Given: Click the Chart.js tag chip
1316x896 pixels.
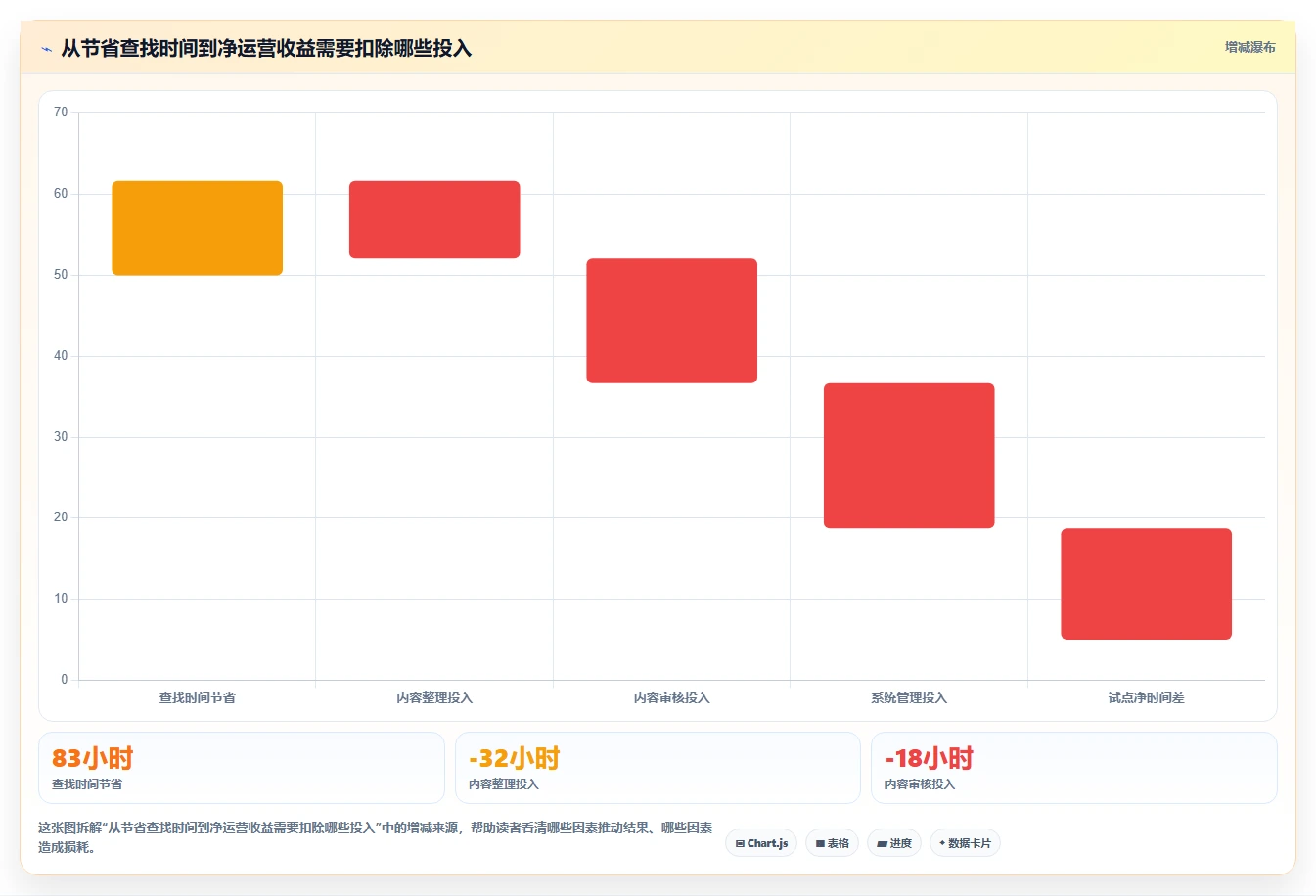Looking at the screenshot, I should point(761,843).
